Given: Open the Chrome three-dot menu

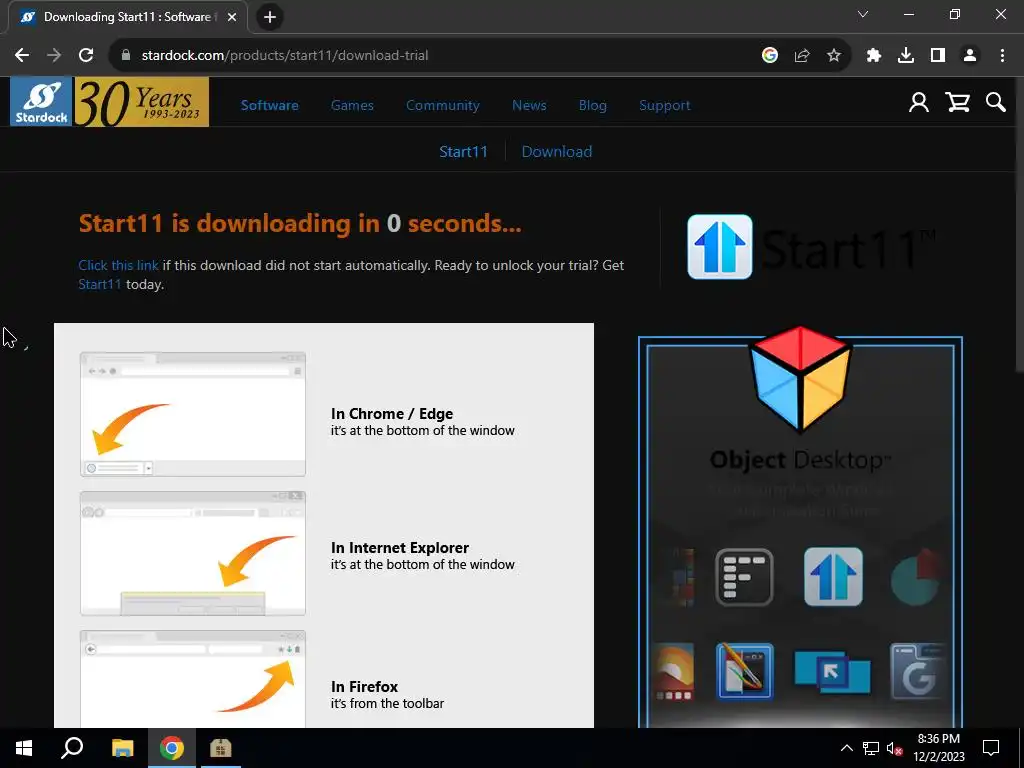Looking at the screenshot, I should [x=1002, y=56].
